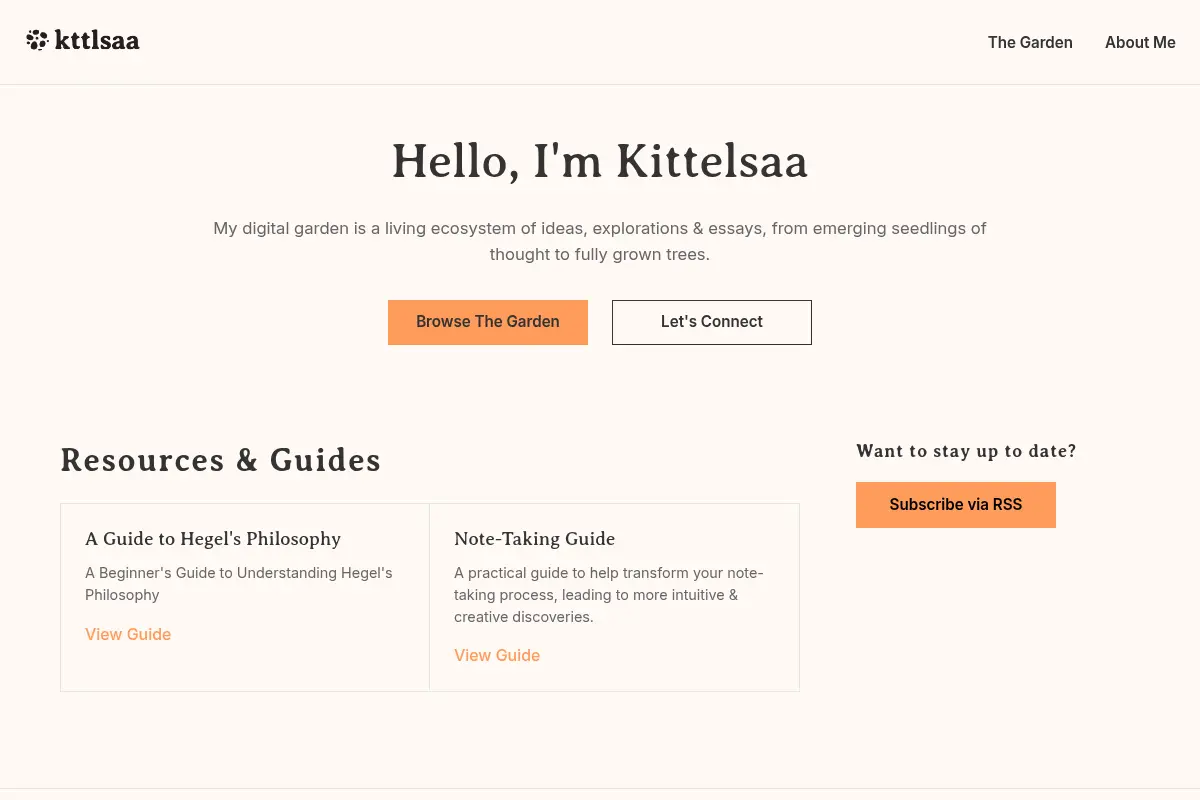Image resolution: width=1200 pixels, height=800 pixels.
Task: Click the 'My digital garden is a living ecosystem' paragraph
Action: tap(600, 241)
